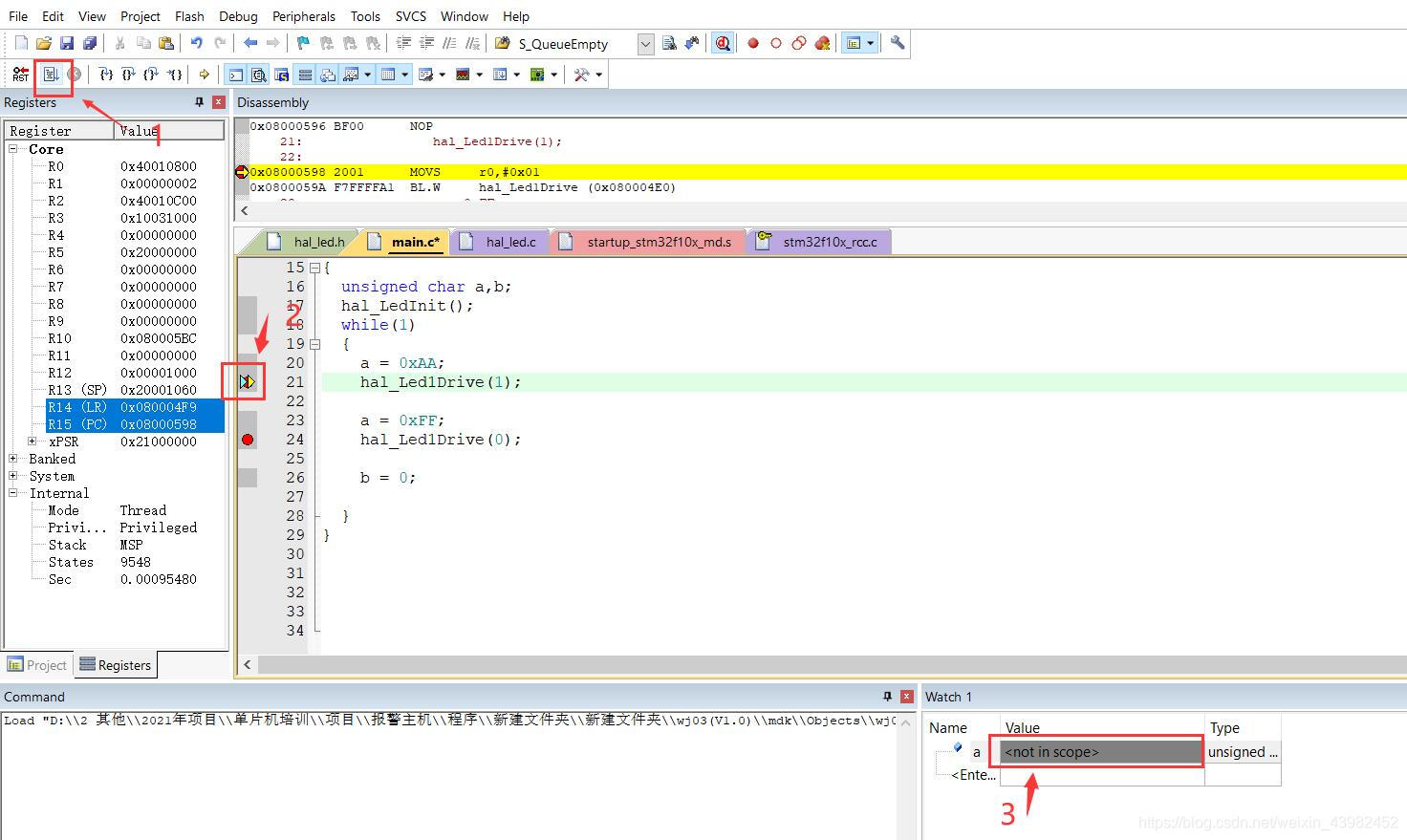Image resolution: width=1407 pixels, height=840 pixels.
Task: Open the Flash menu
Action: coord(189,16)
